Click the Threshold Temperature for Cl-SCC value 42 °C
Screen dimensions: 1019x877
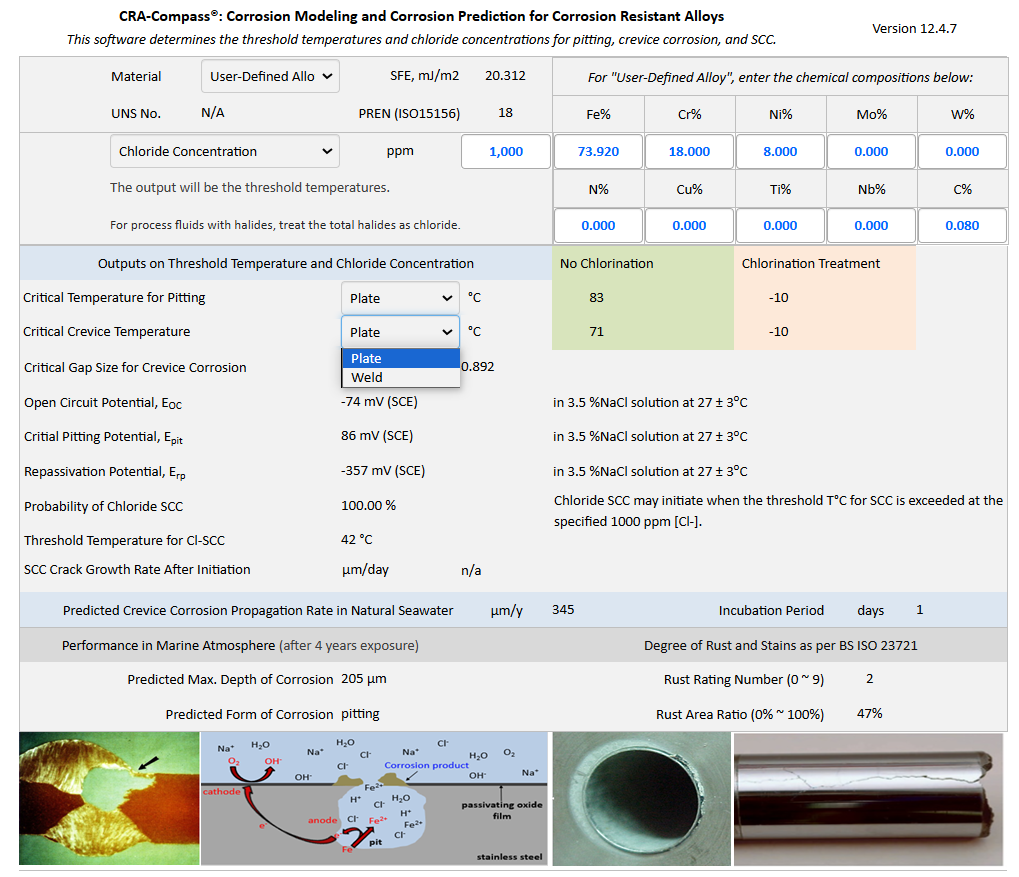pyautogui.click(x=357, y=540)
